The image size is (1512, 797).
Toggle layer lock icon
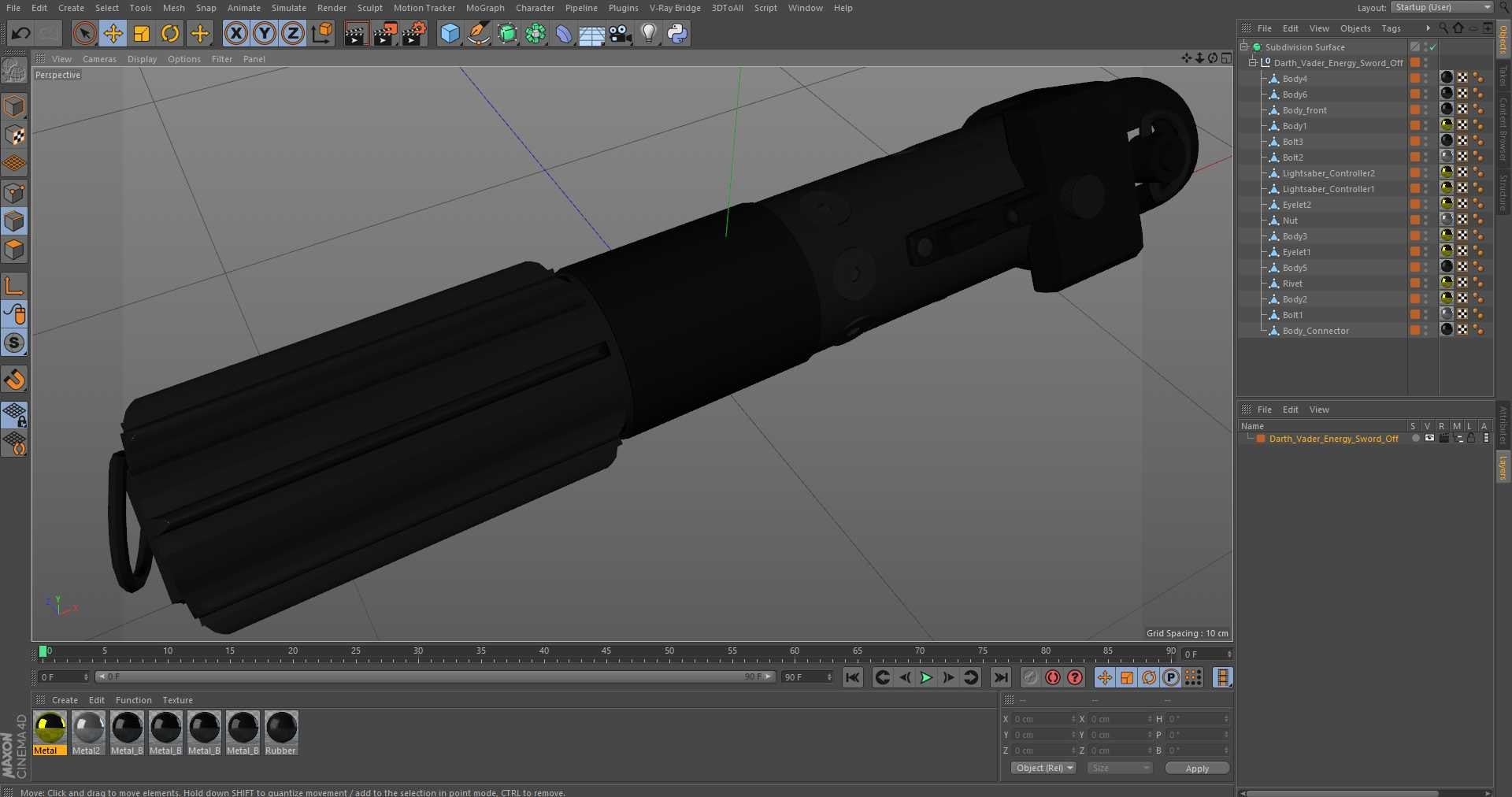[x=1470, y=438]
